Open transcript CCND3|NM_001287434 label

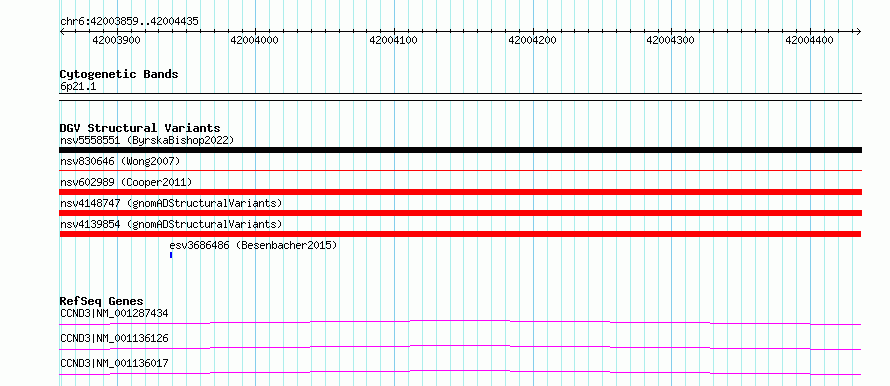(x=114, y=313)
